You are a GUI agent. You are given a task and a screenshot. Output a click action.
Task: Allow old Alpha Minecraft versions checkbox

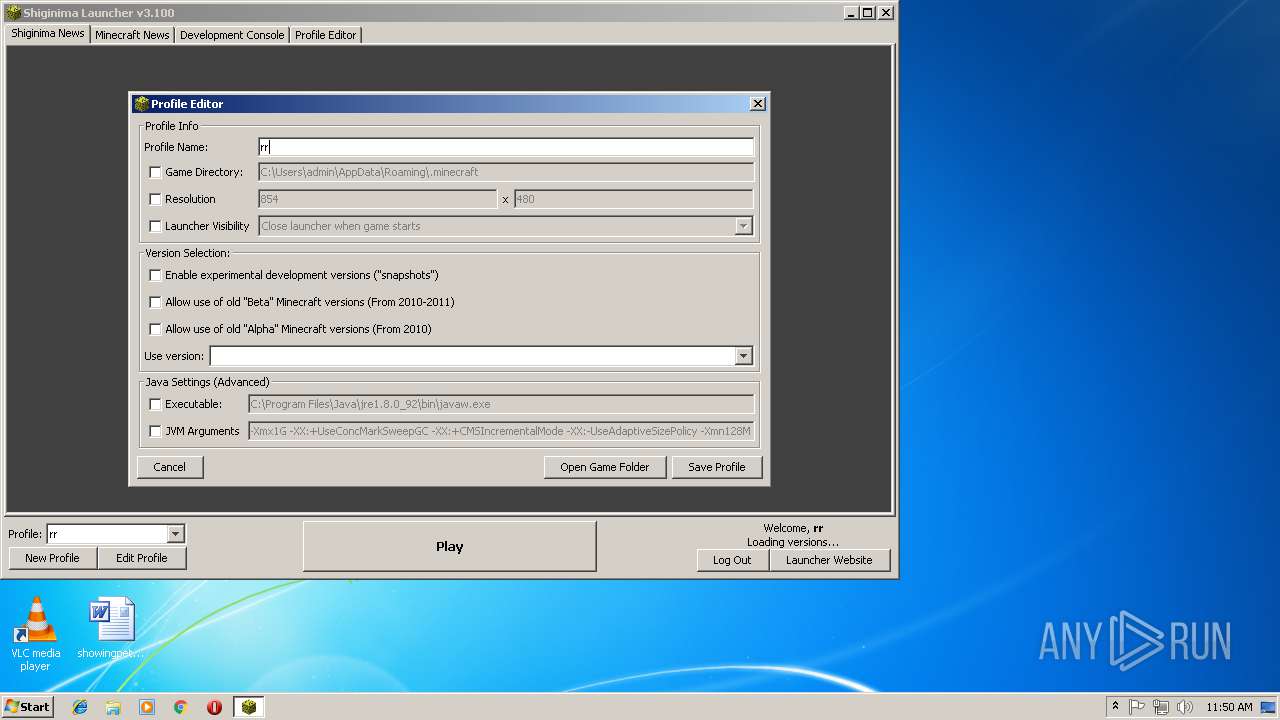coord(155,329)
